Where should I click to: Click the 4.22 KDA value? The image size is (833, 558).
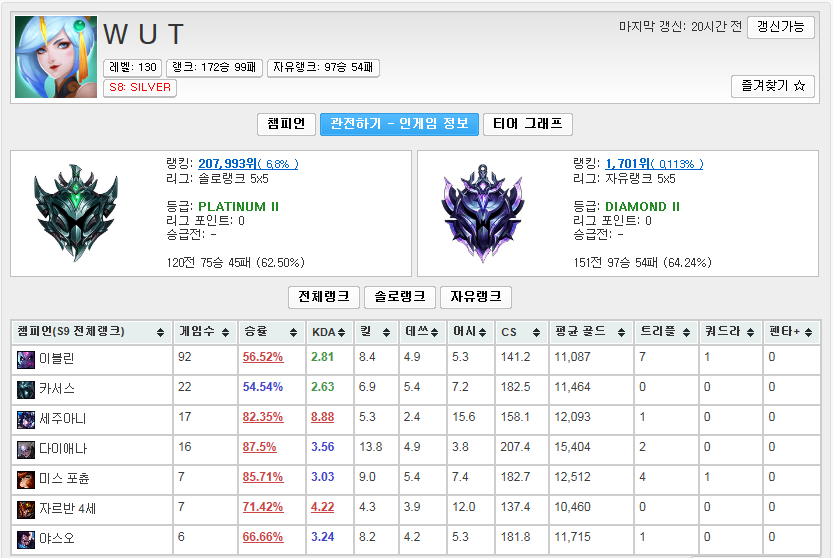click(x=322, y=508)
